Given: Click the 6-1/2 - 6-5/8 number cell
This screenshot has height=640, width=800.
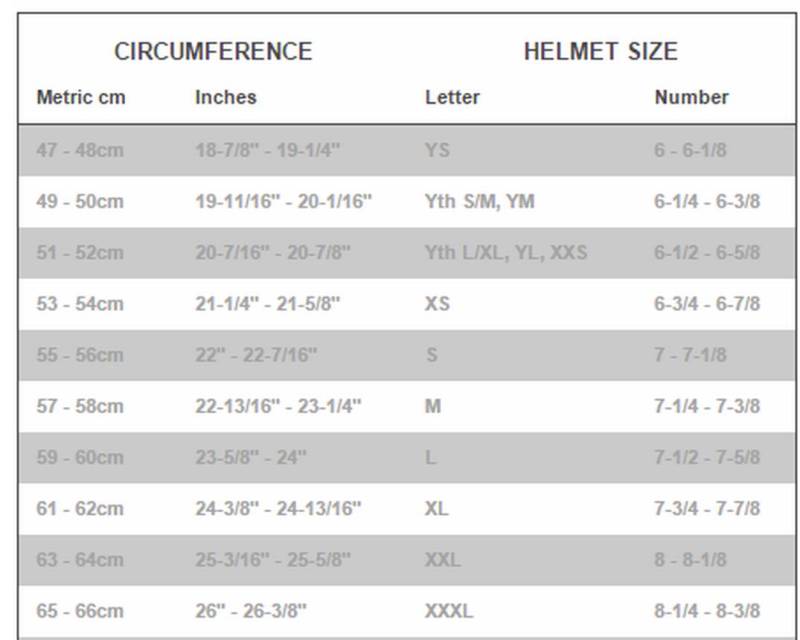Looking at the screenshot, I should [707, 253].
